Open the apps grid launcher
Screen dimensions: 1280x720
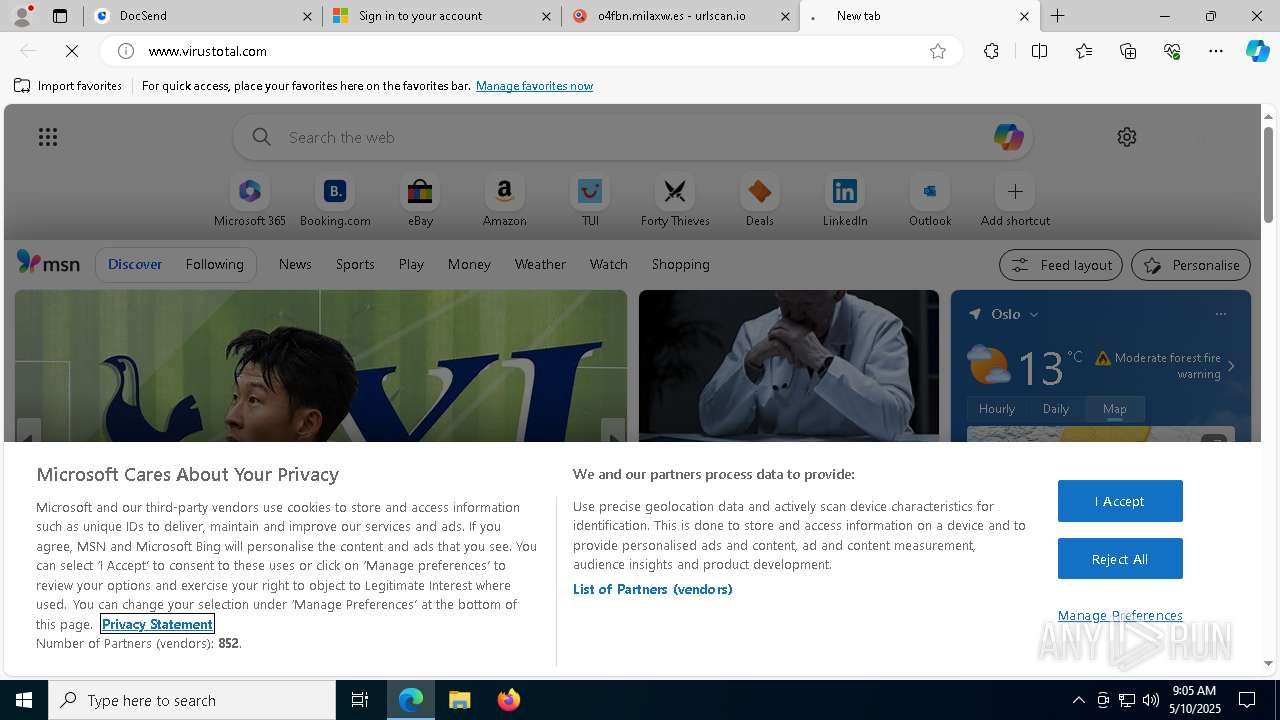coord(47,137)
